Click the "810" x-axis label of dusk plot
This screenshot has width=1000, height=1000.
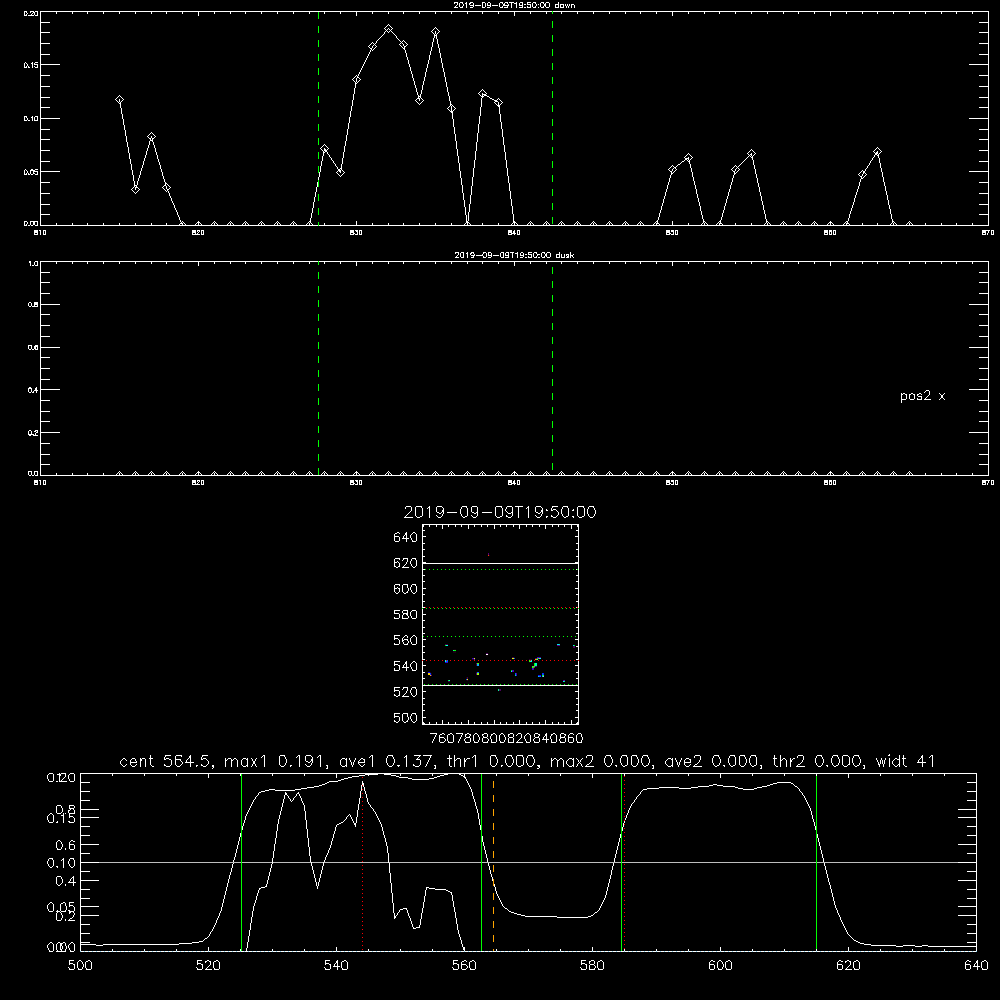pos(40,483)
